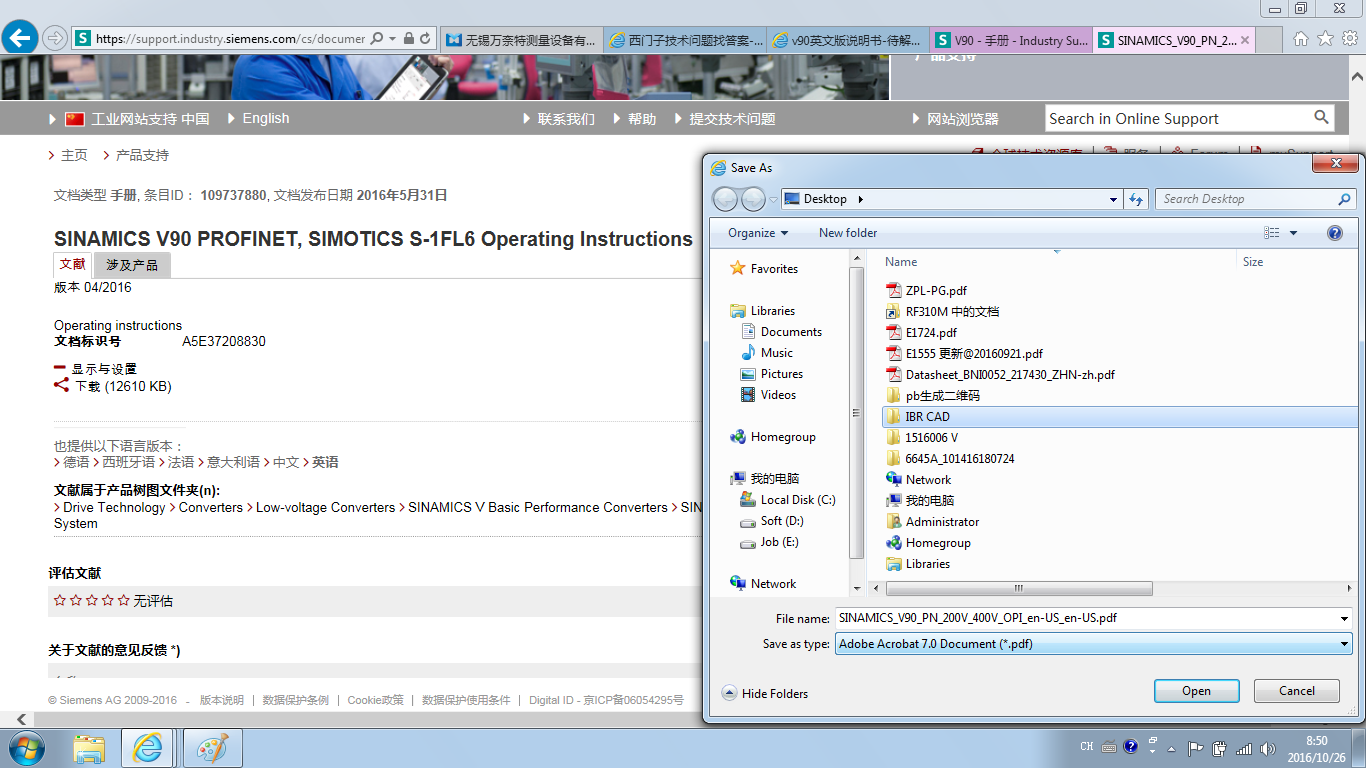Open the Action Center flag icon

point(1195,748)
